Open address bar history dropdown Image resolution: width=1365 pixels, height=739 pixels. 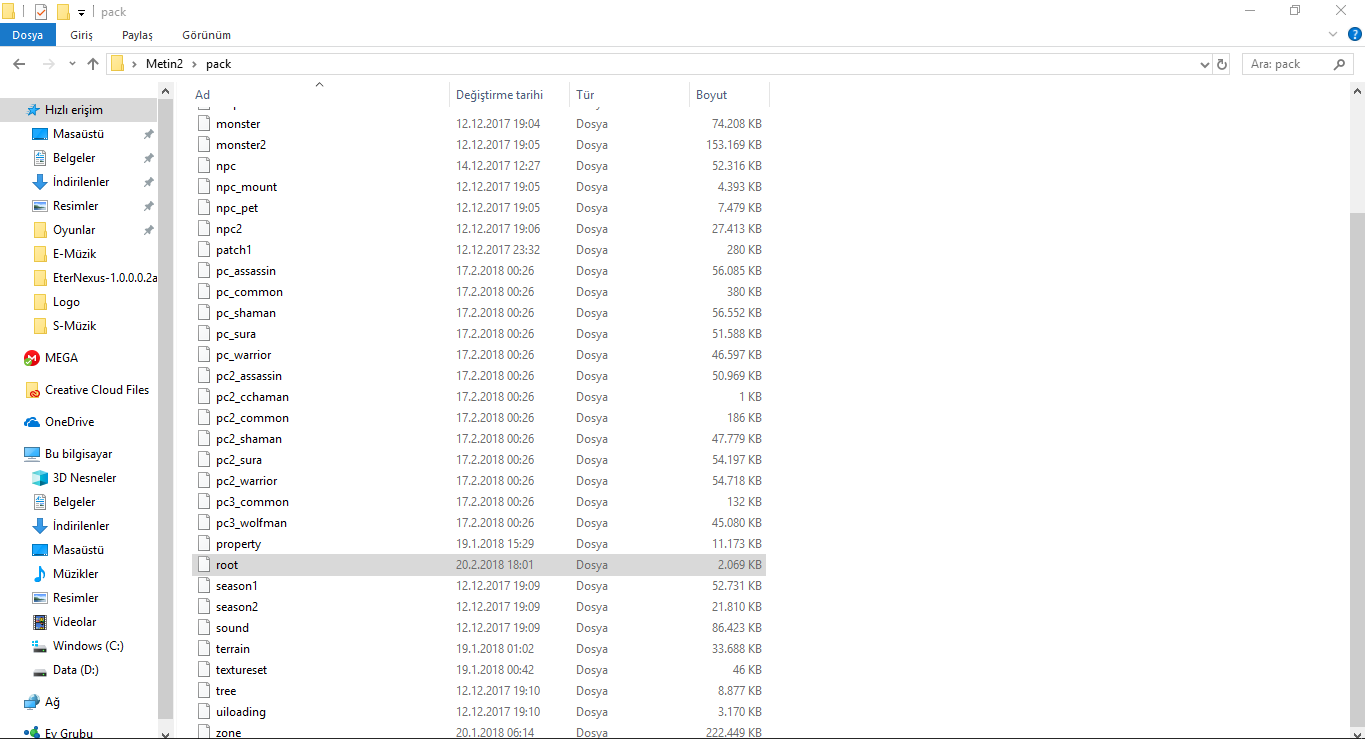coord(1204,64)
